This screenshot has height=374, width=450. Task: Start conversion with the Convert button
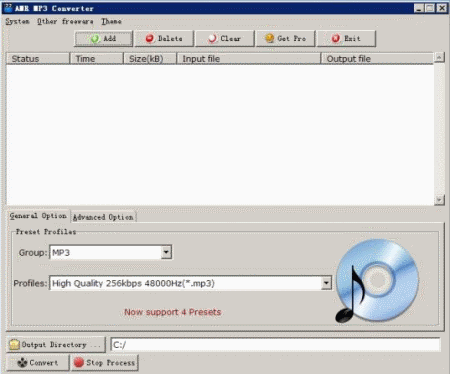tap(38, 362)
